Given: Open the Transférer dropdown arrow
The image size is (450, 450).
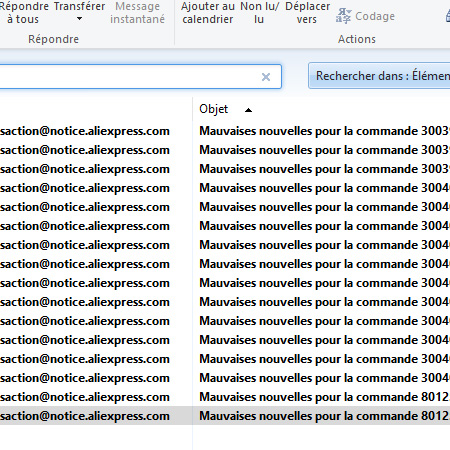Looking at the screenshot, I should point(79,19).
